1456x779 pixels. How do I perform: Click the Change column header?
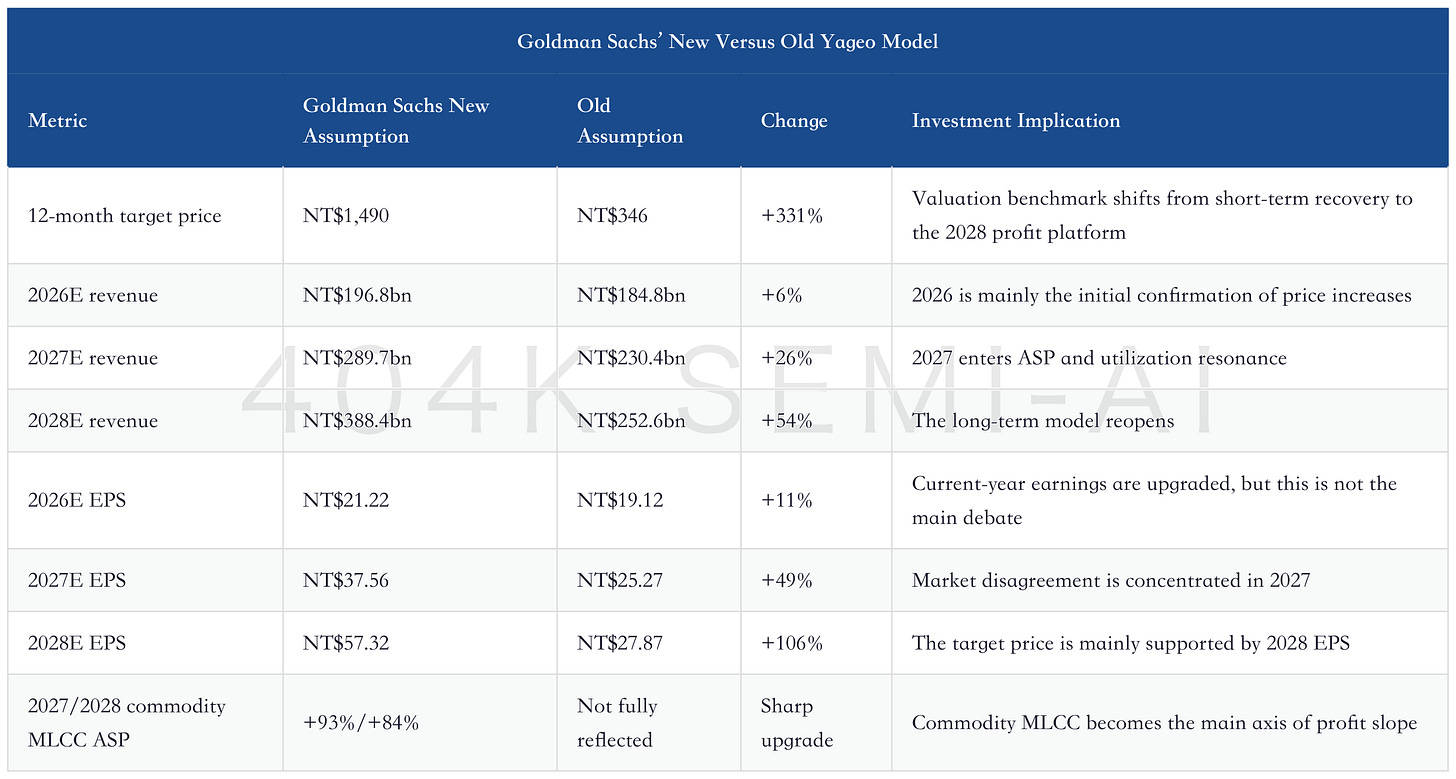click(794, 121)
